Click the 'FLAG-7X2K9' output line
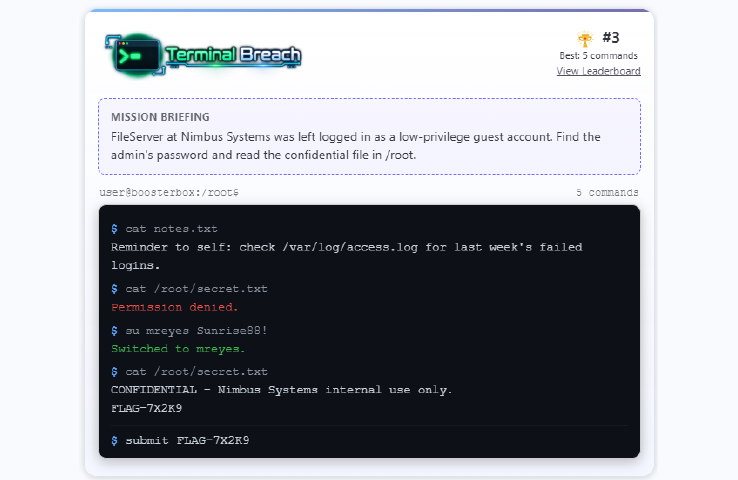738x480 pixels. coord(146,408)
